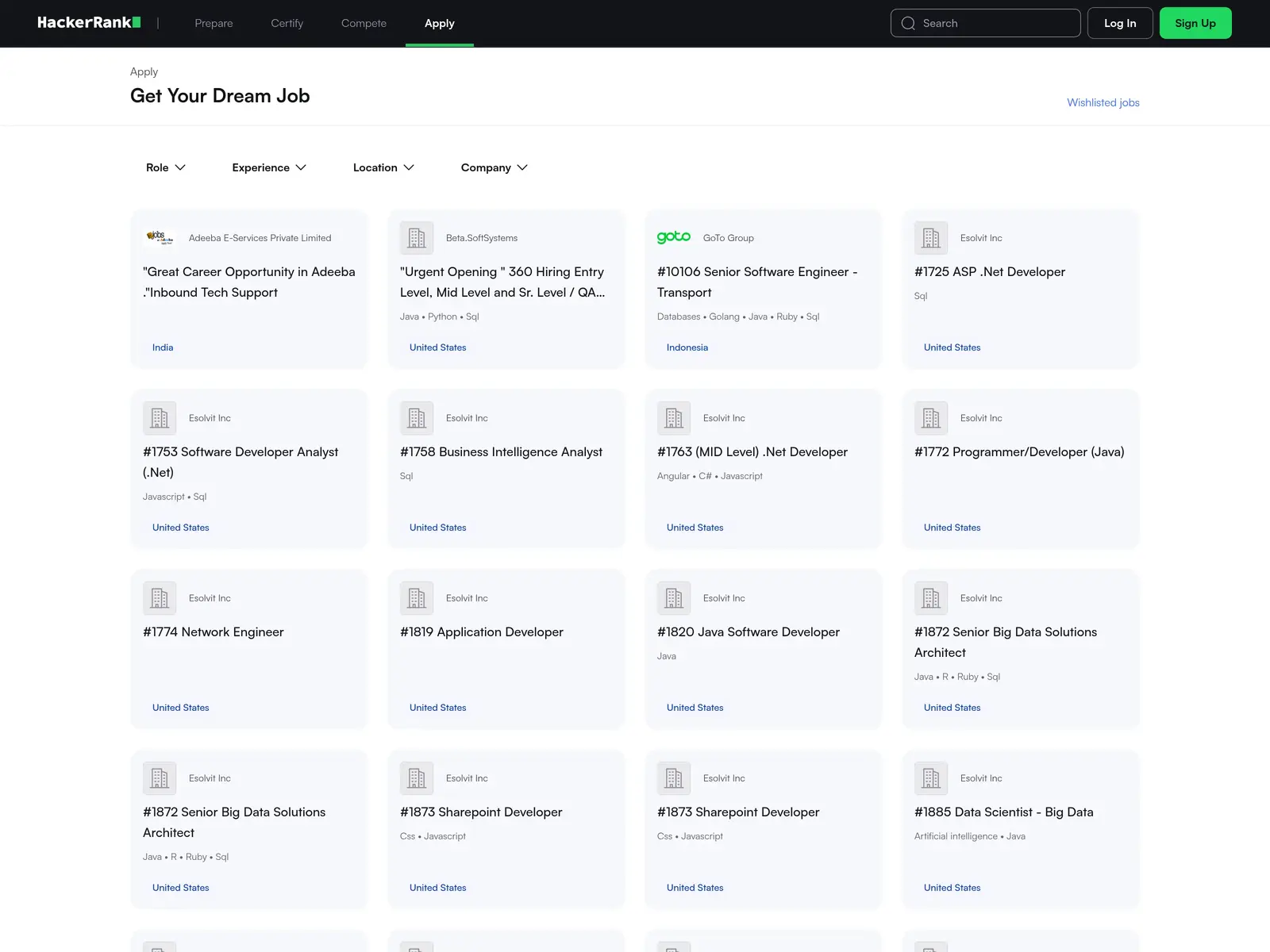Click the "Indonesia" location label
This screenshot has width=1270, height=952.
[x=687, y=347]
